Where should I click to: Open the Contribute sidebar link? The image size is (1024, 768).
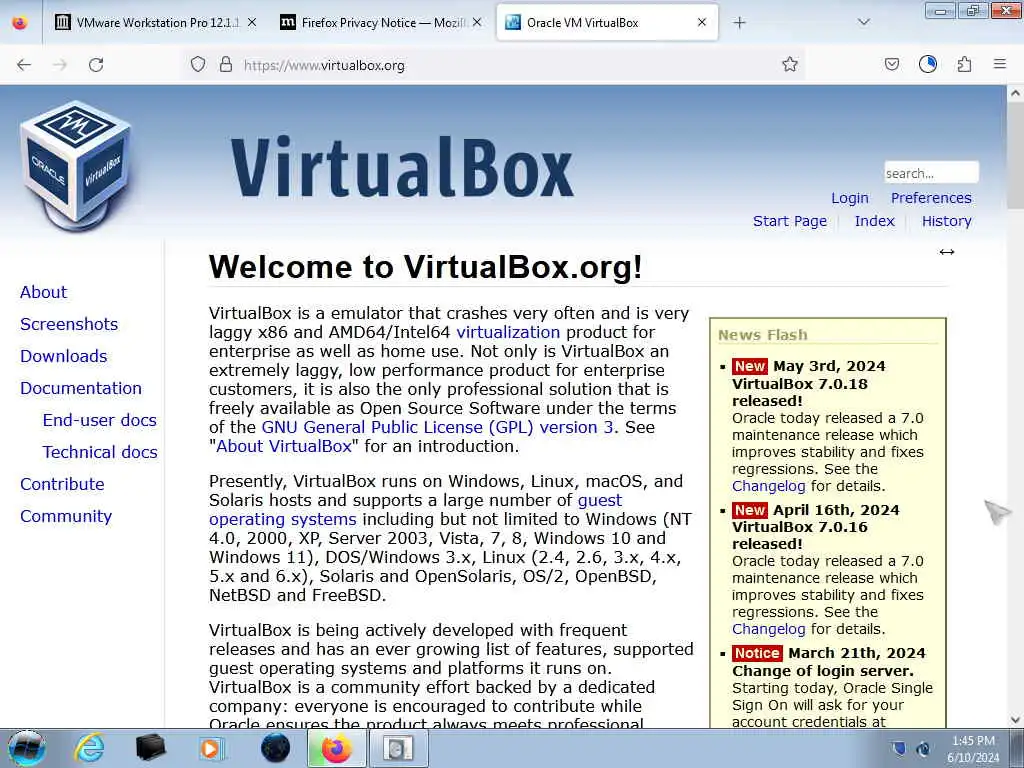(x=62, y=484)
